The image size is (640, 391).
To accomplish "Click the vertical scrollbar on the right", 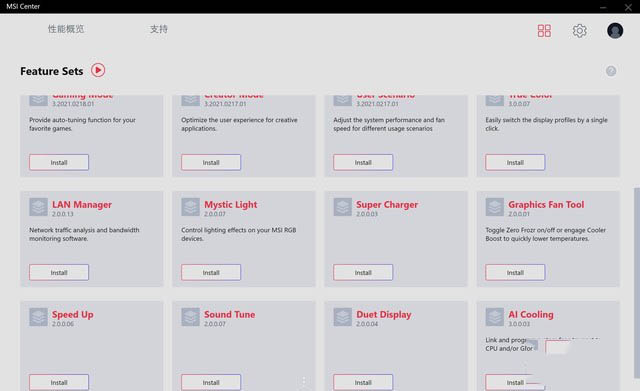I will (637, 283).
